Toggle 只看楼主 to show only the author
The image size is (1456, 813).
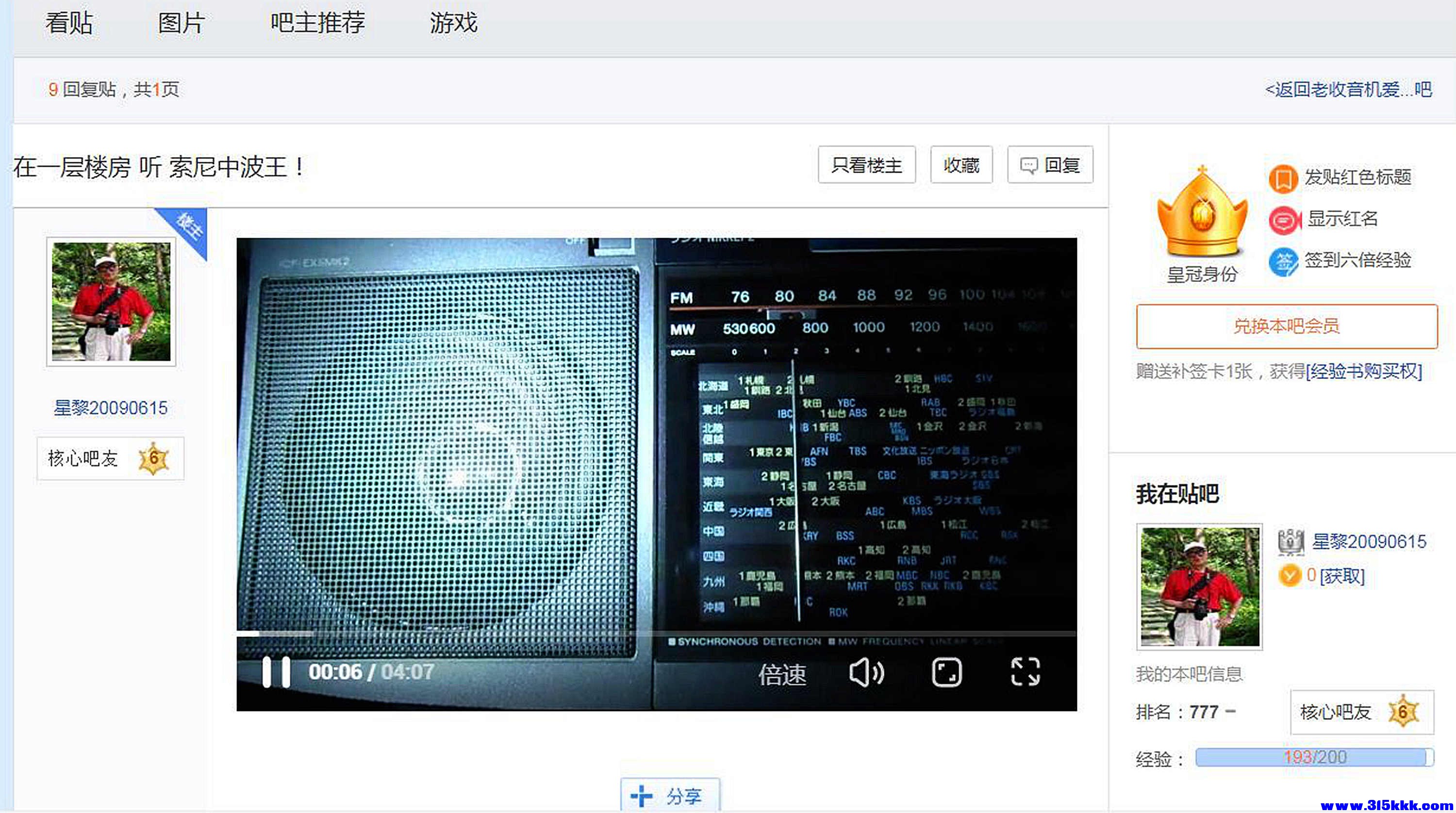[x=866, y=164]
